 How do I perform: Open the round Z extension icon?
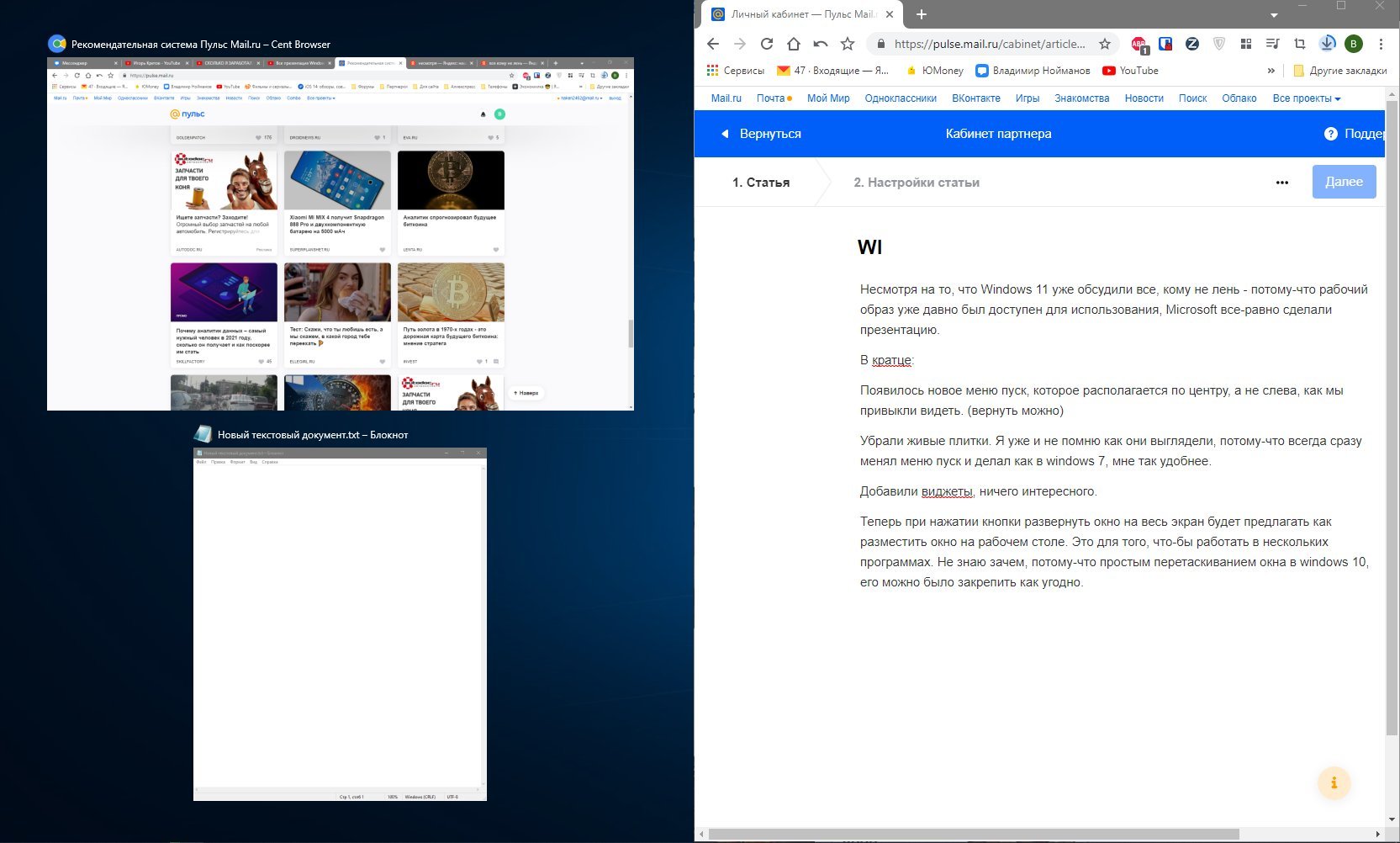pyautogui.click(x=1192, y=44)
